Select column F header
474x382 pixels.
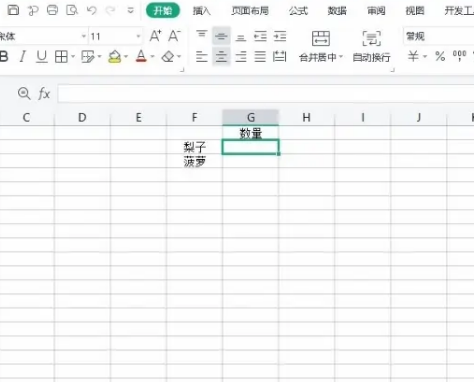pyautogui.click(x=194, y=117)
